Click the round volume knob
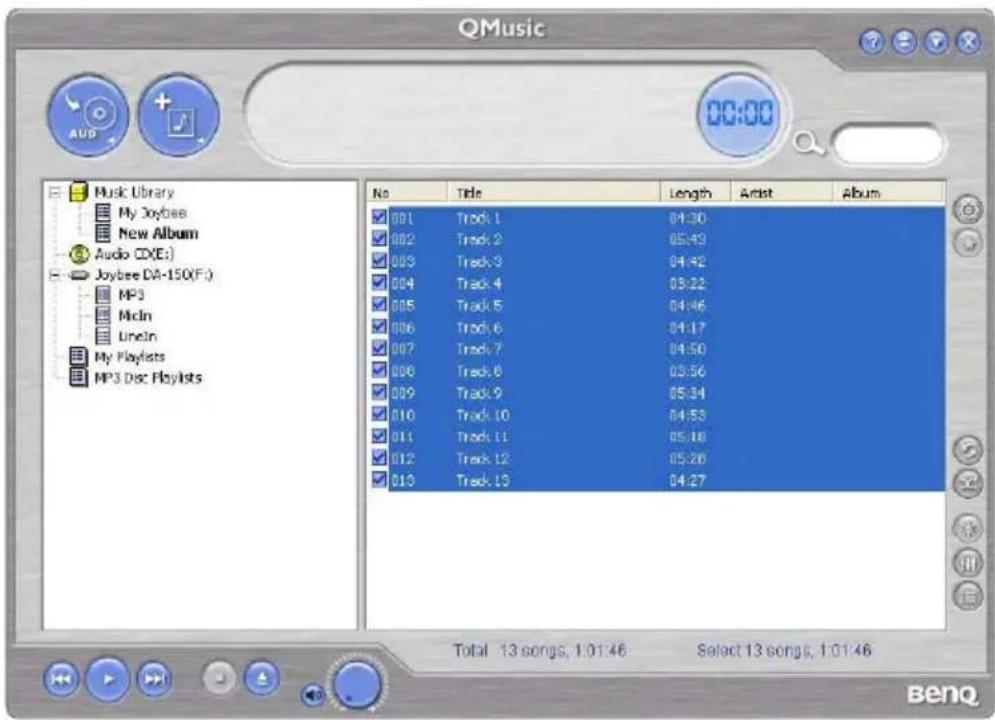This screenshot has width=995, height=720. (x=357, y=684)
